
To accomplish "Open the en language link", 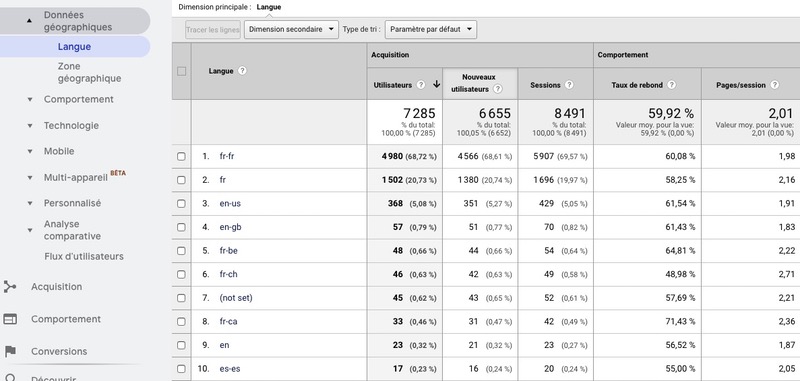I will (x=224, y=345).
